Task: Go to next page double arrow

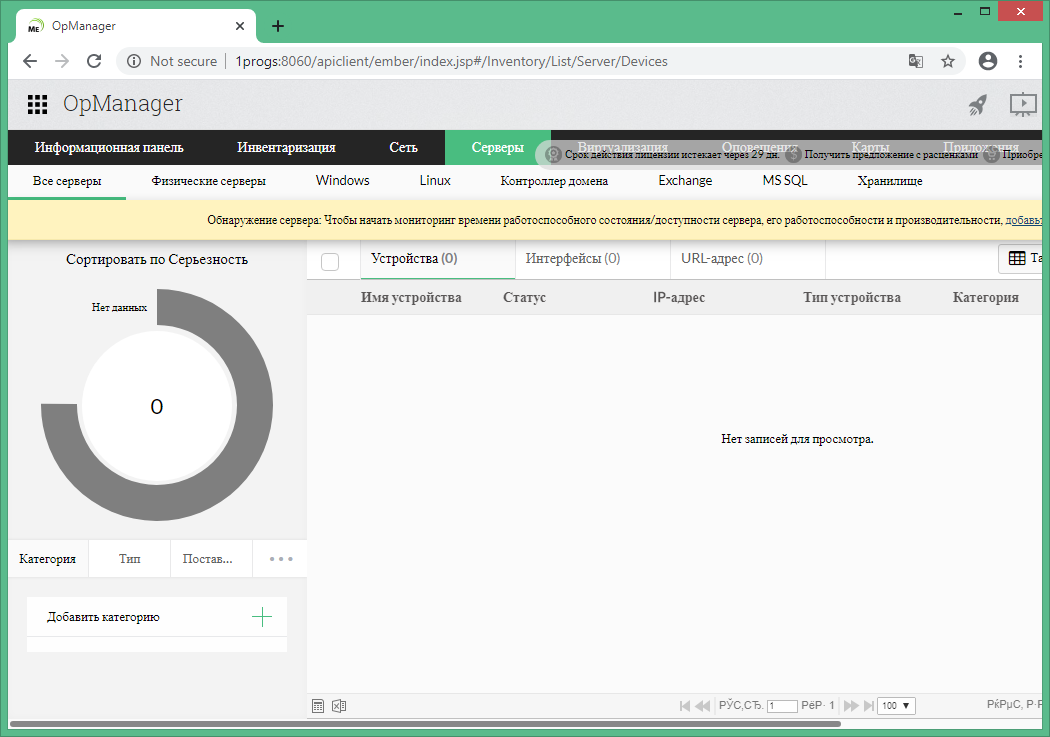Action: tap(851, 706)
